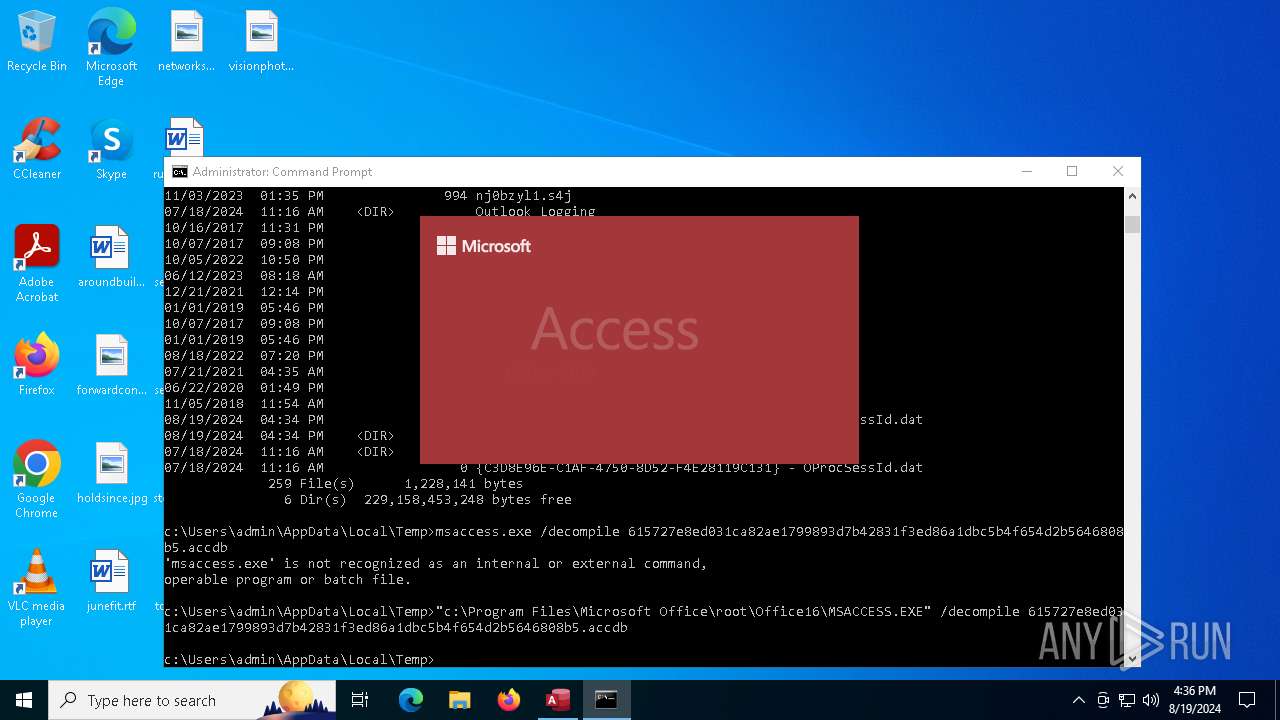Open Microsoft Edge from the taskbar

tap(411, 700)
